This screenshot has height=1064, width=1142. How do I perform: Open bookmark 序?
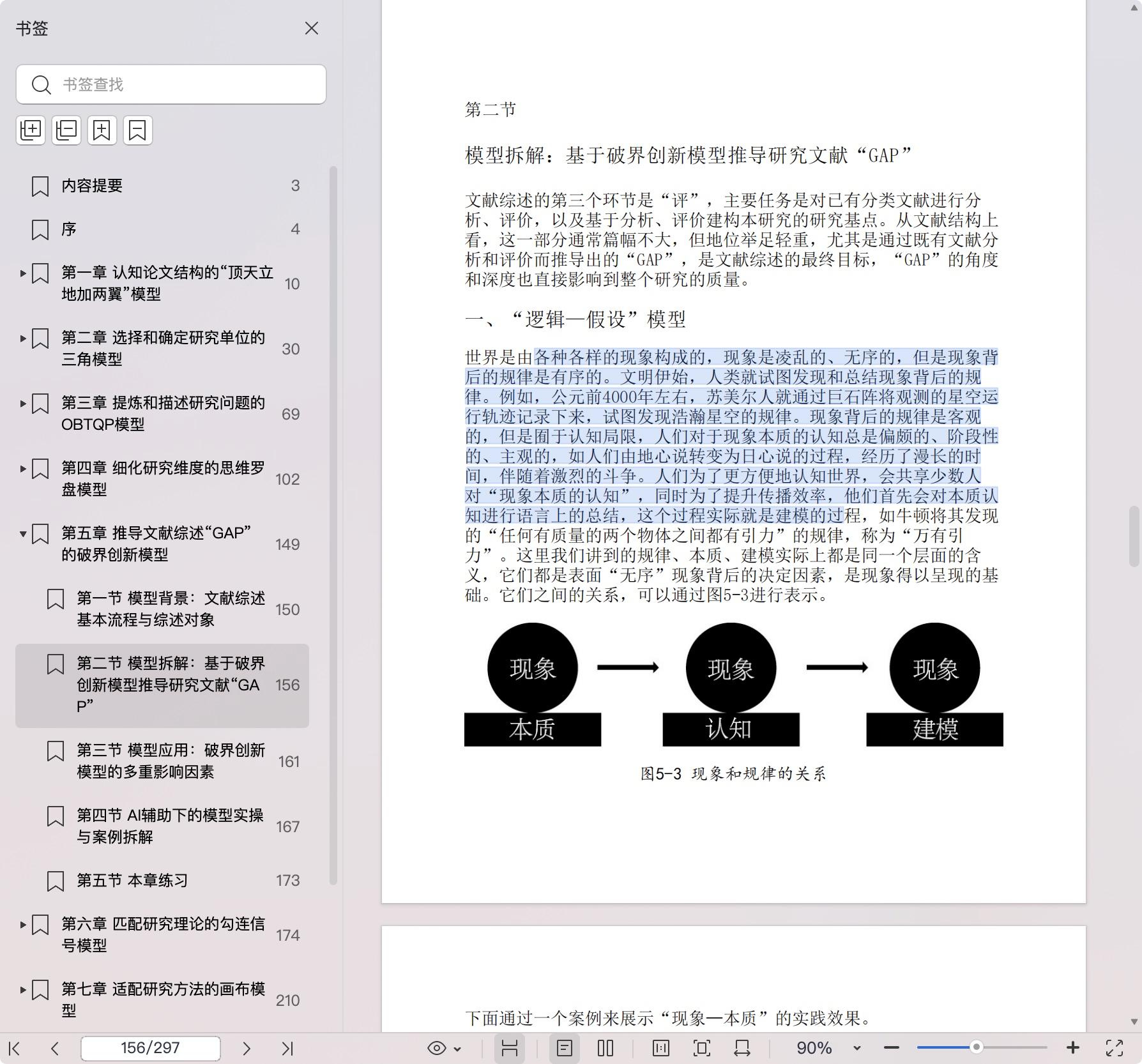162,229
